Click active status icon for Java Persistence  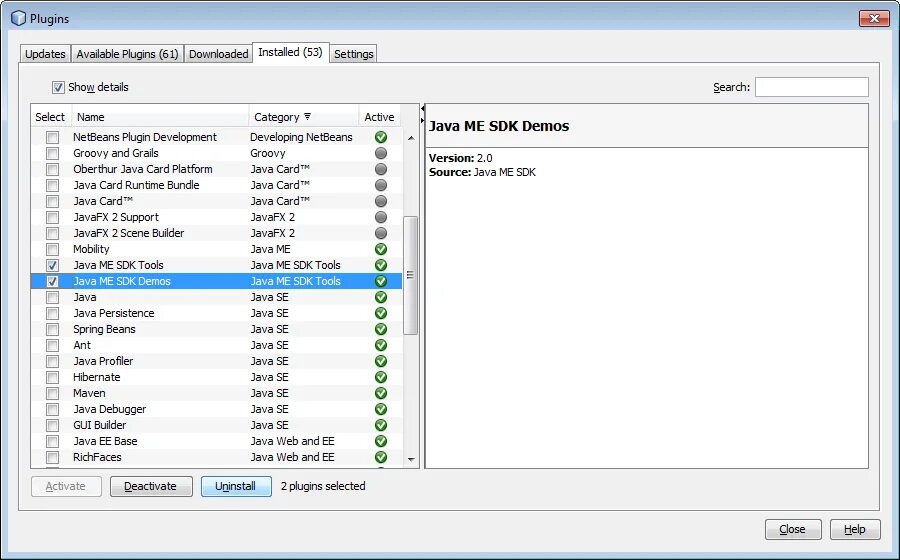click(381, 313)
